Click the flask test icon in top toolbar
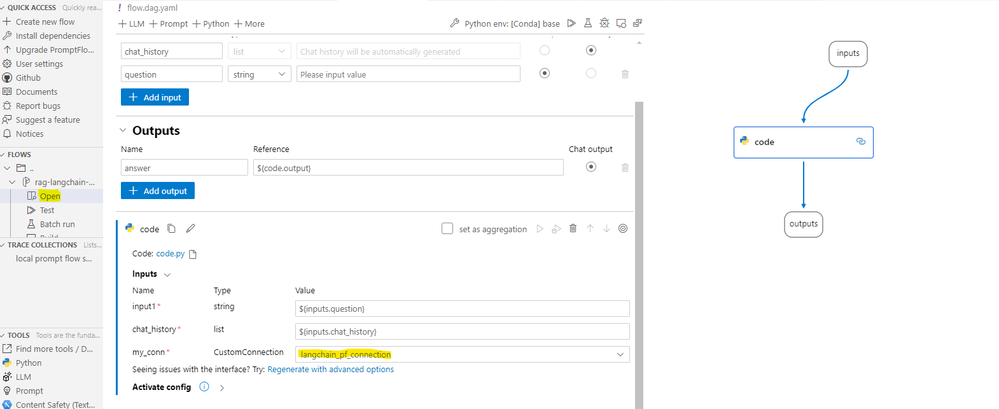Image resolution: width=999 pixels, height=409 pixels. pyautogui.click(x=588, y=23)
